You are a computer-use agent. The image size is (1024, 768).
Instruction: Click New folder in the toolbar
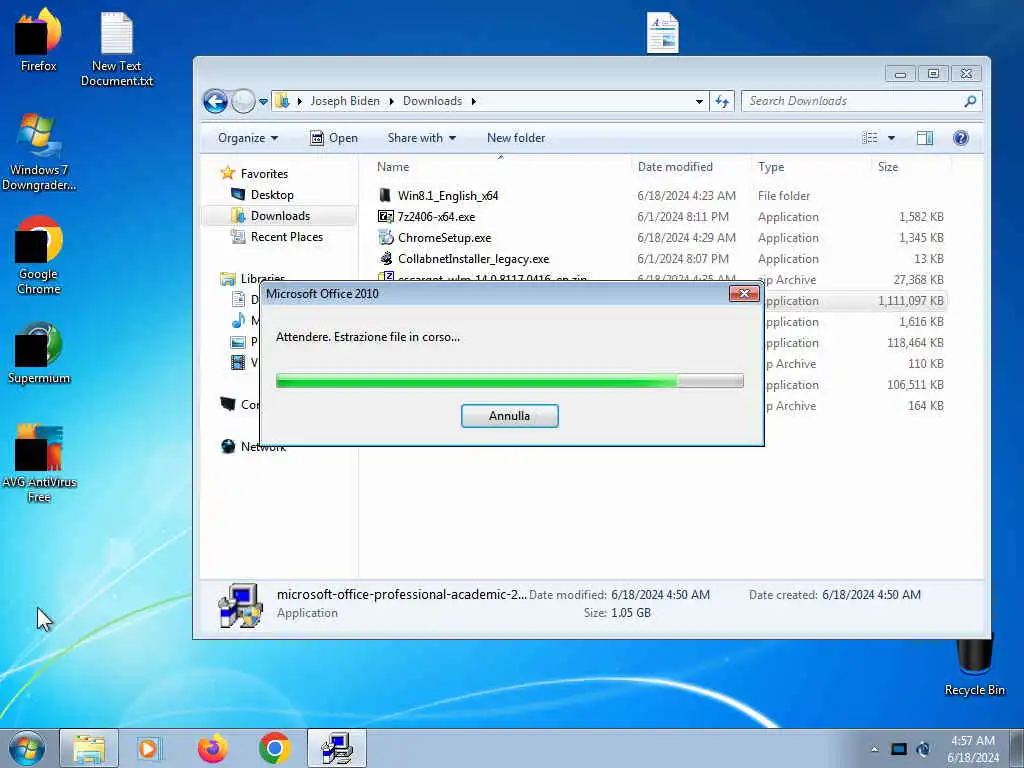(516, 138)
